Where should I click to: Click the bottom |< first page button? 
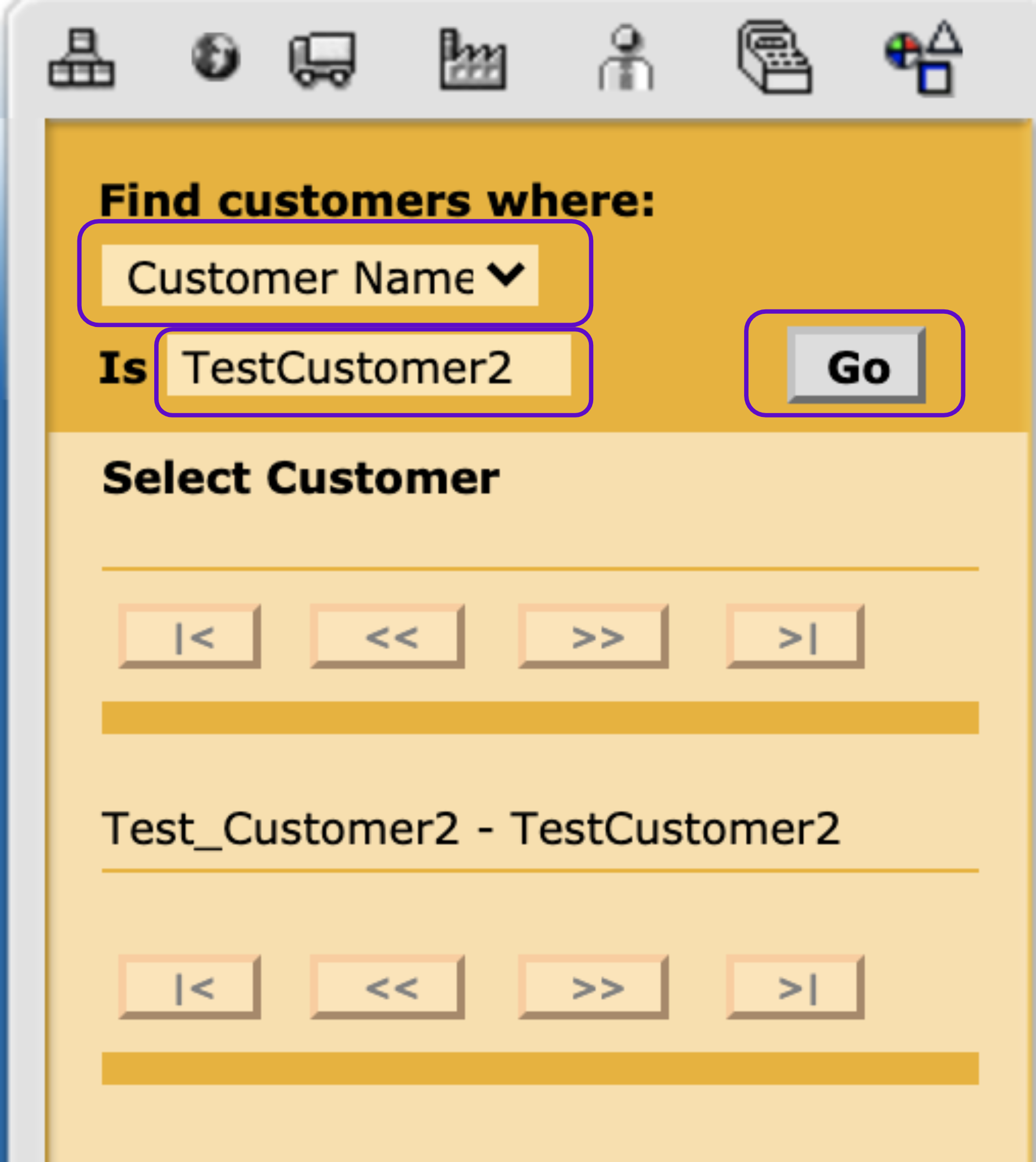[x=189, y=988]
